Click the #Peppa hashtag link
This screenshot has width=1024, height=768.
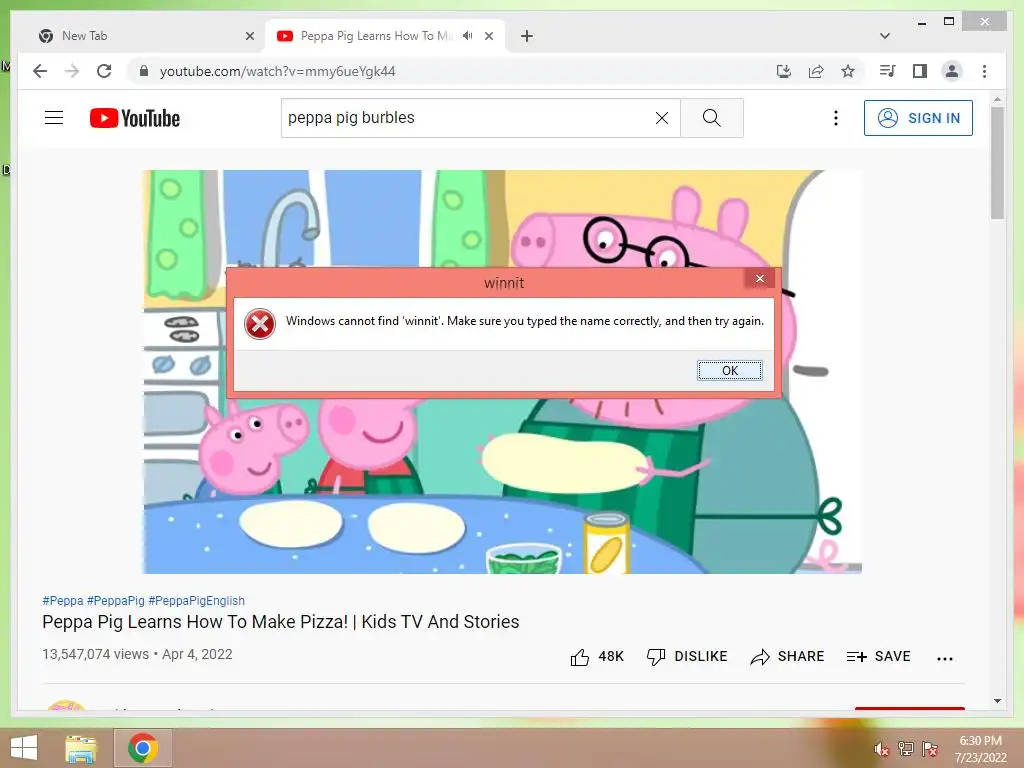point(63,600)
